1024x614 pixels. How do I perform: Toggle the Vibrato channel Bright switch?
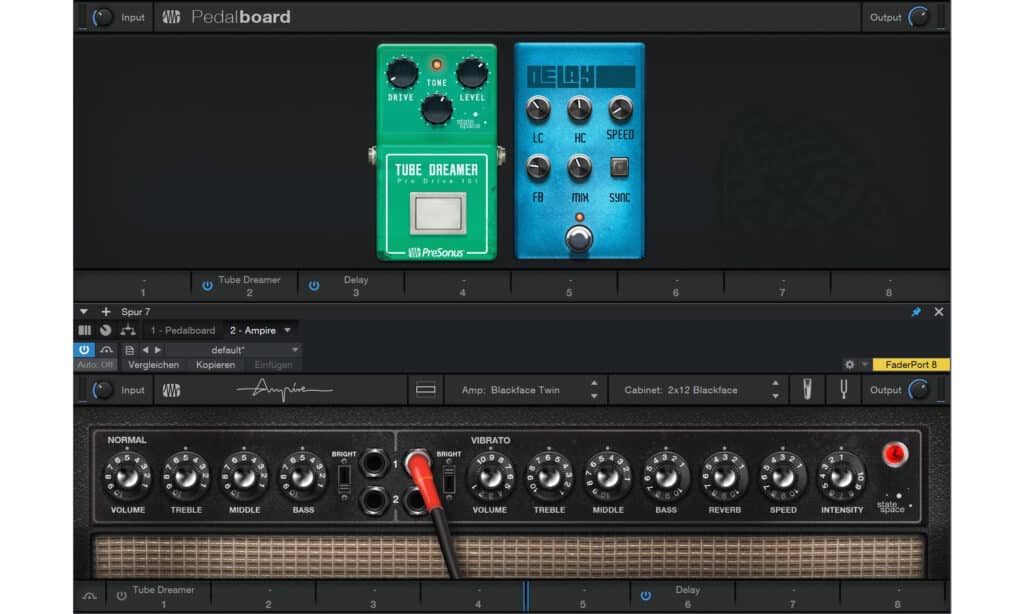pos(449,479)
